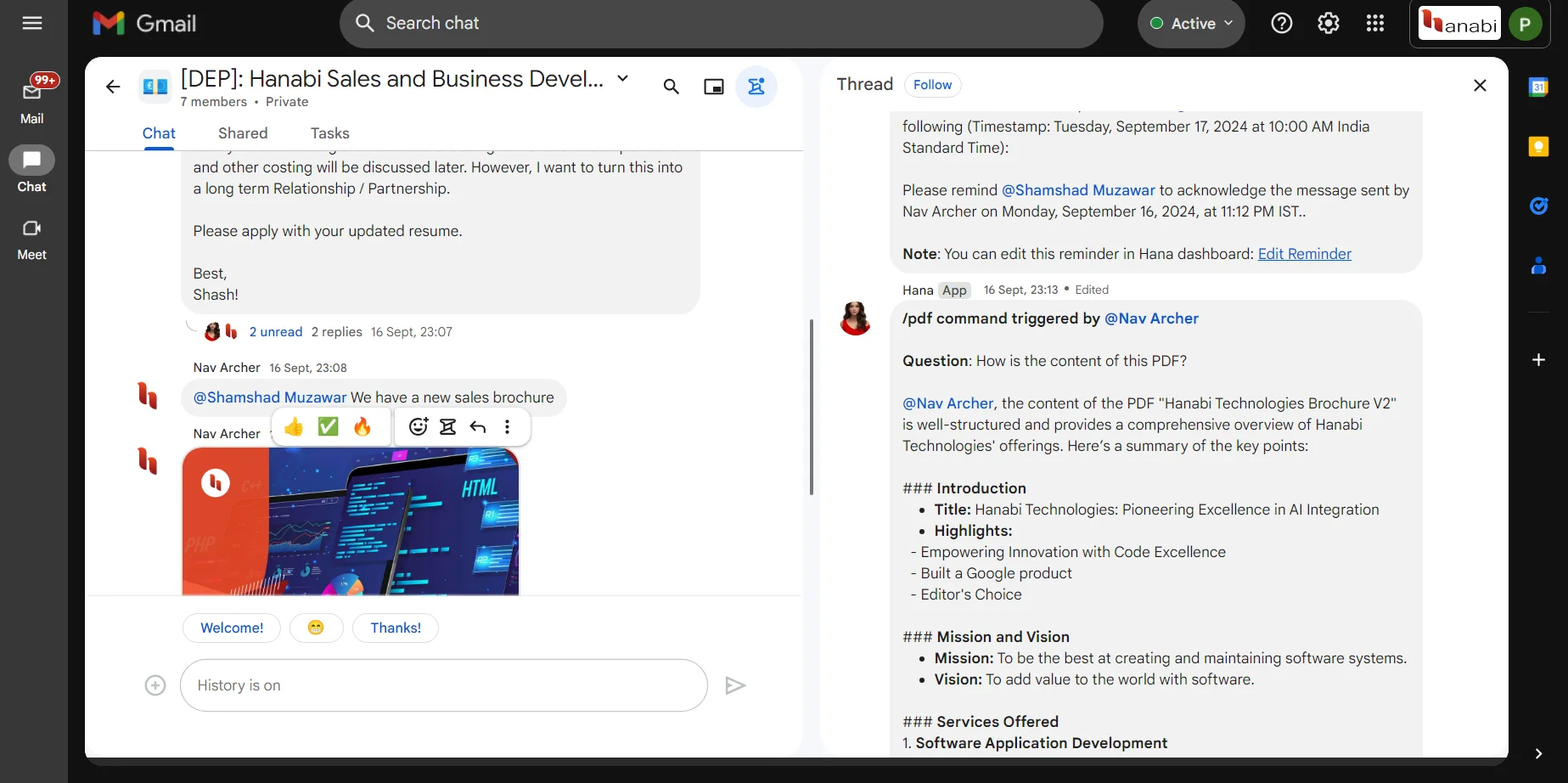
Task: Click the send message arrow
Action: pyautogui.click(x=735, y=685)
